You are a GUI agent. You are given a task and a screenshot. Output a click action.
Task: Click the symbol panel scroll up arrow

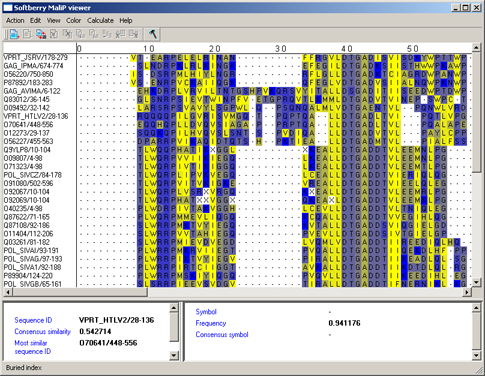476,308
